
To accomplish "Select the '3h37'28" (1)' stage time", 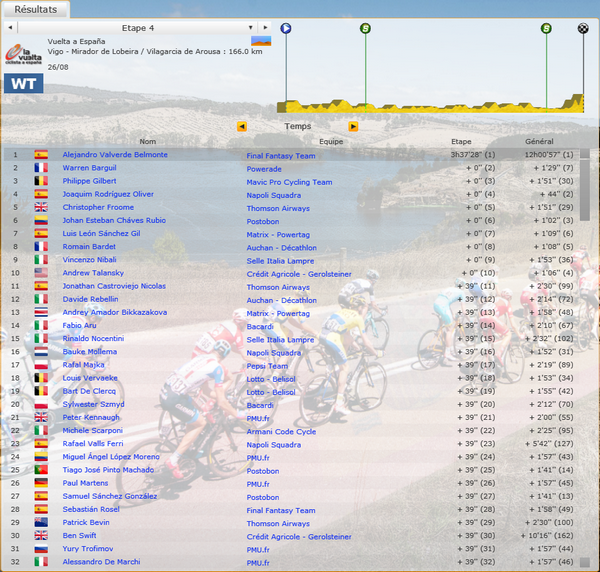I will coord(473,155).
